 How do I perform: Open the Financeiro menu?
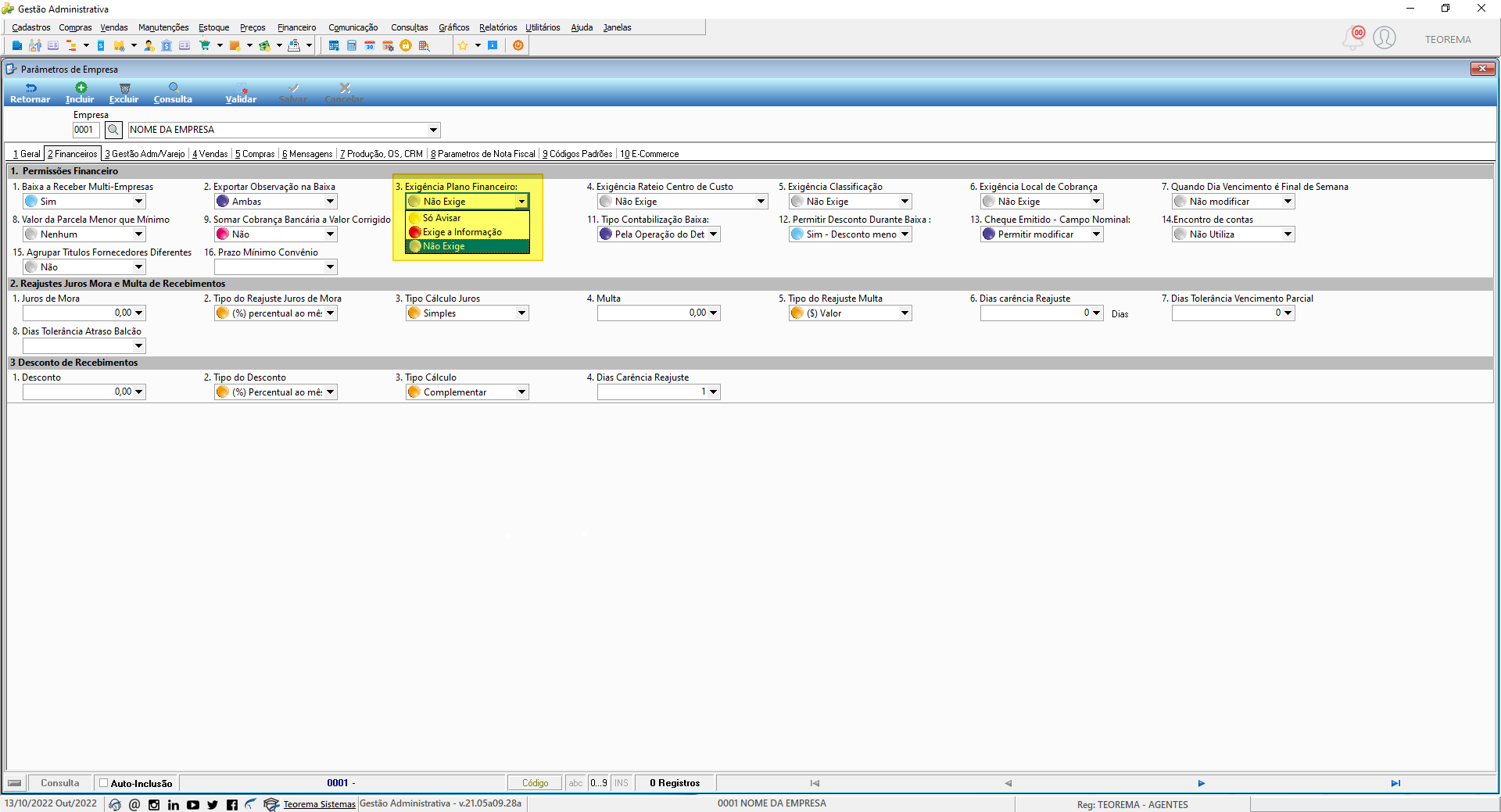point(296,27)
